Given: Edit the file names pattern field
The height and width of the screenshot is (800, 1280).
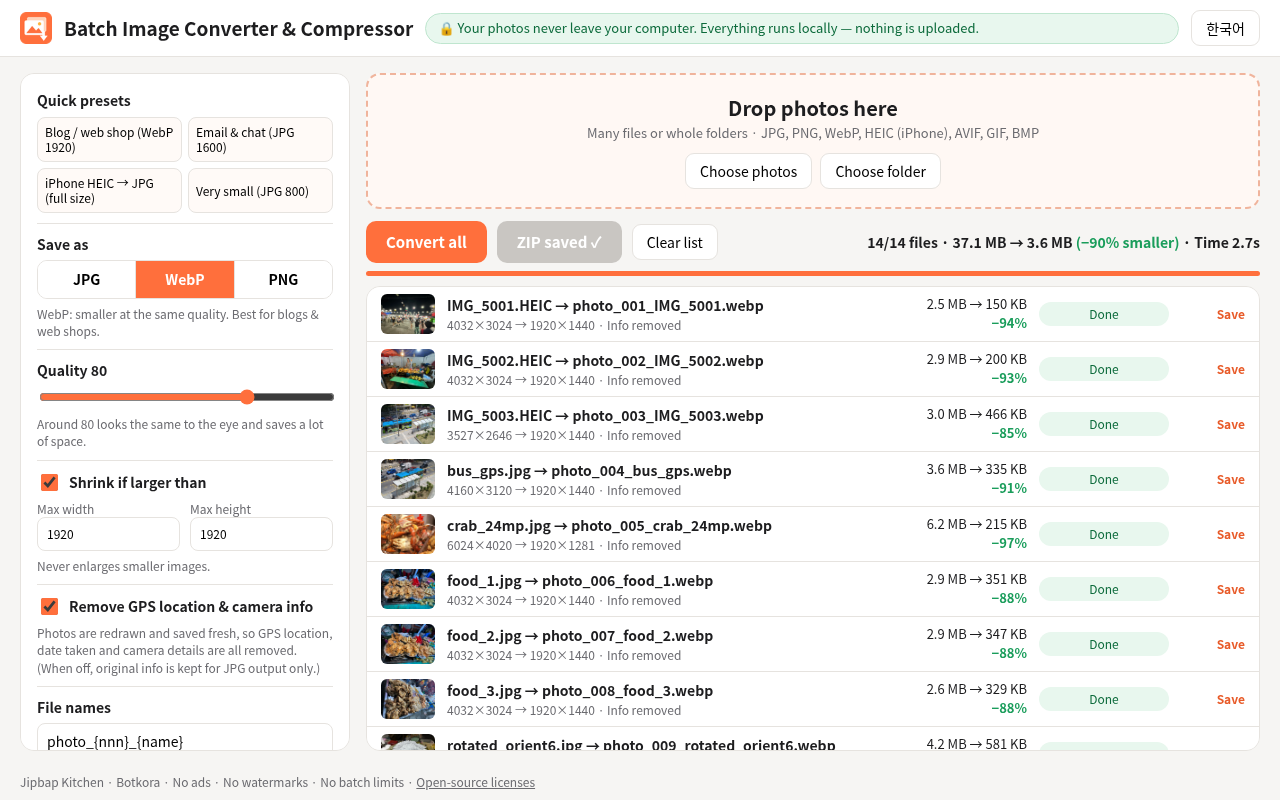Looking at the screenshot, I should [x=185, y=738].
